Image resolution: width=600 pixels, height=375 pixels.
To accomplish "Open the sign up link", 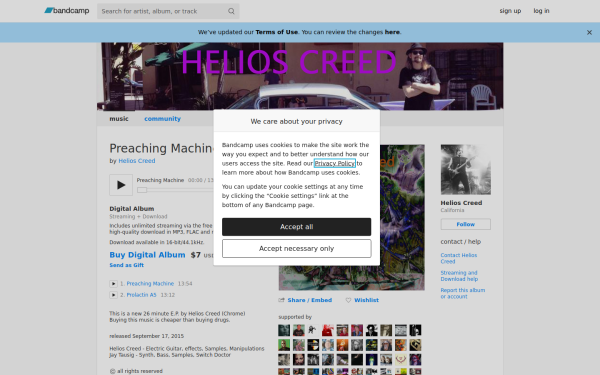I will coord(510,11).
